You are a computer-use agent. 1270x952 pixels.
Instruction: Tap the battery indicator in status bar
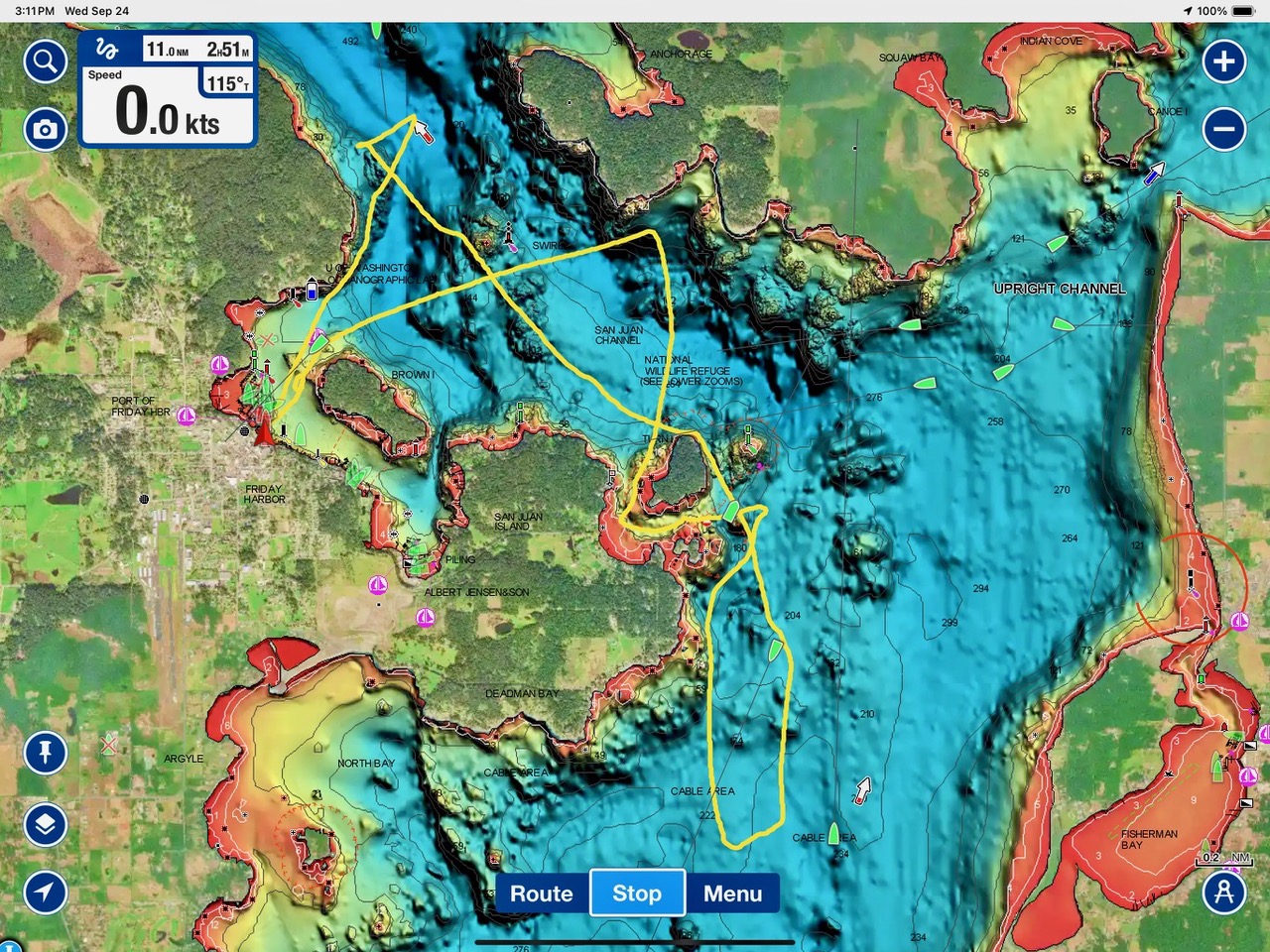tap(1212, 11)
